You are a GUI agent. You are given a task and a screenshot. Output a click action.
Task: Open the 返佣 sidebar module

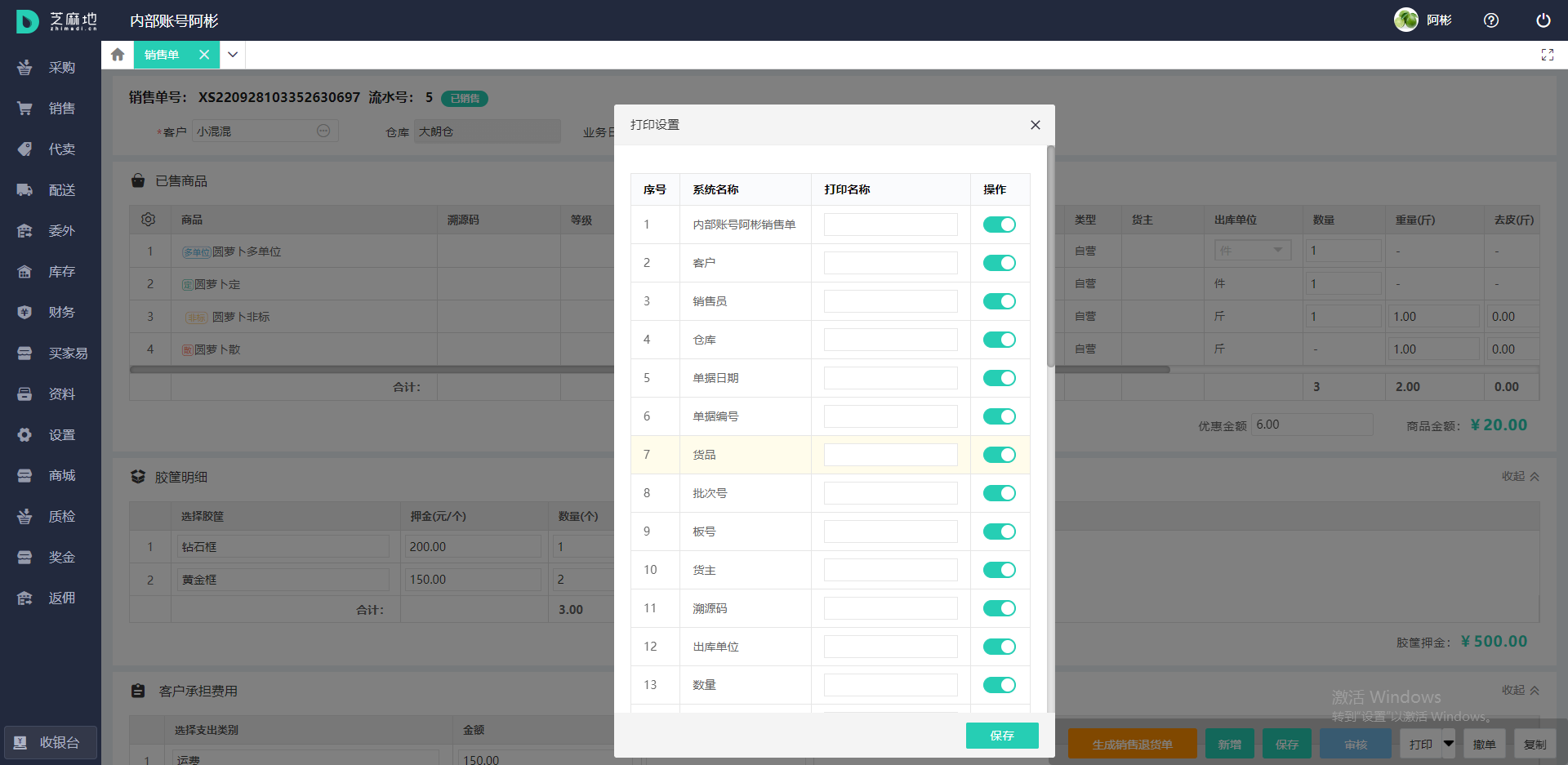pos(51,598)
